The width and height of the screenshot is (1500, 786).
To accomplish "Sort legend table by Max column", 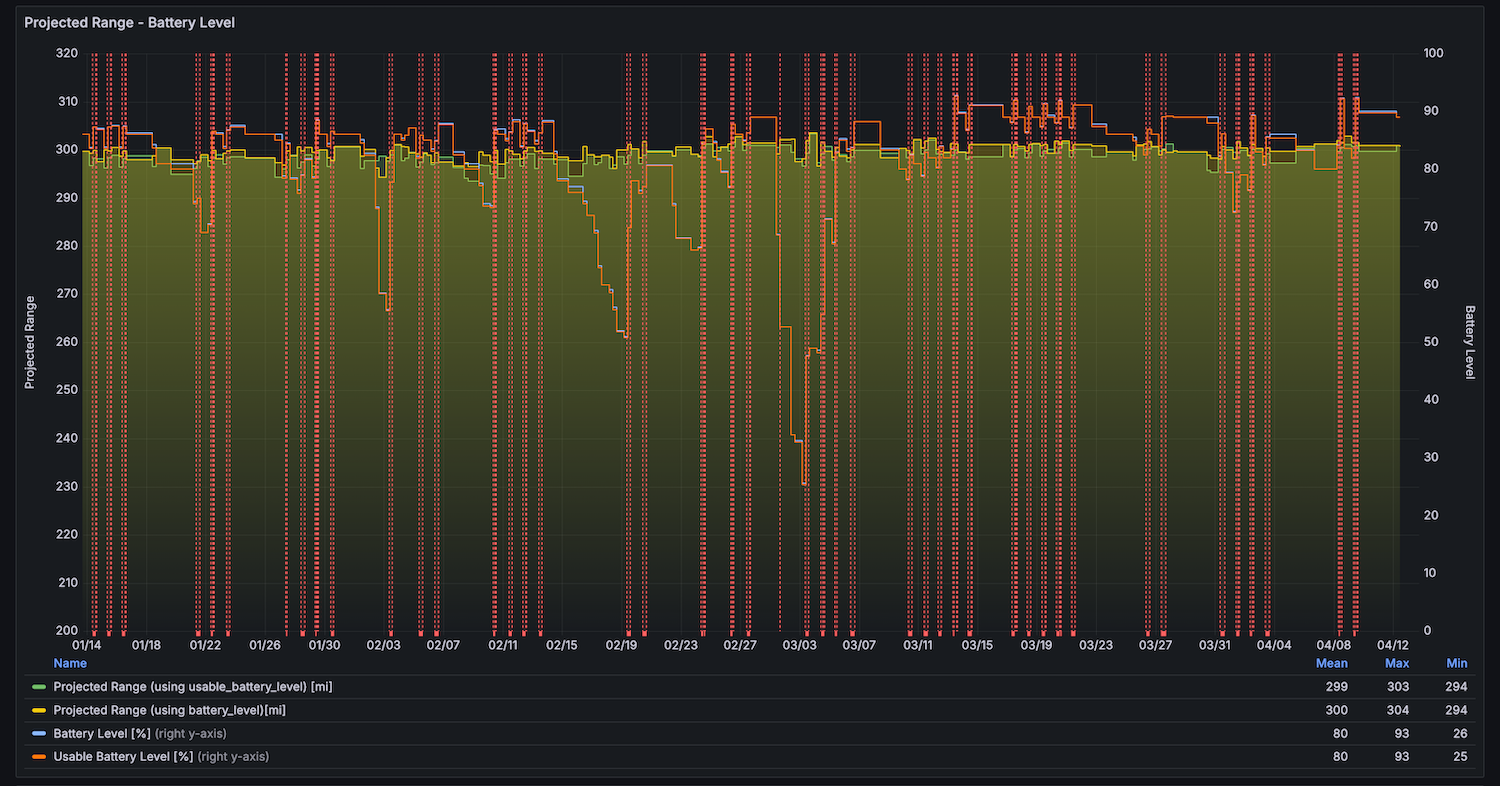I will pyautogui.click(x=1396, y=663).
